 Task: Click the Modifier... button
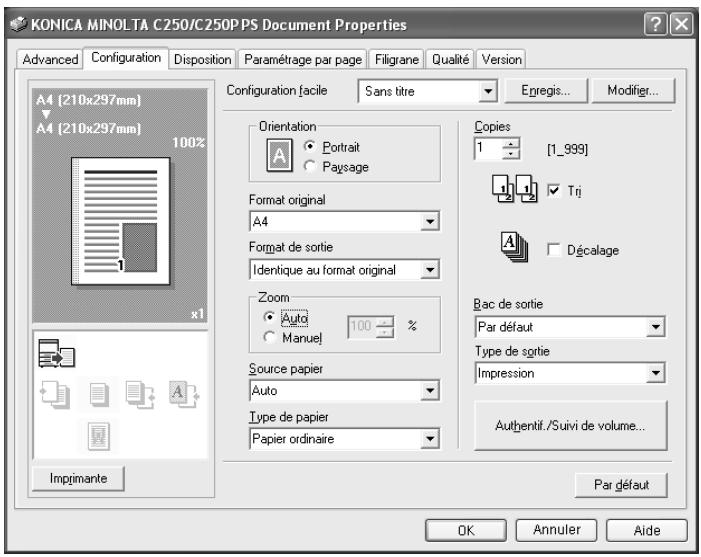coord(633,91)
